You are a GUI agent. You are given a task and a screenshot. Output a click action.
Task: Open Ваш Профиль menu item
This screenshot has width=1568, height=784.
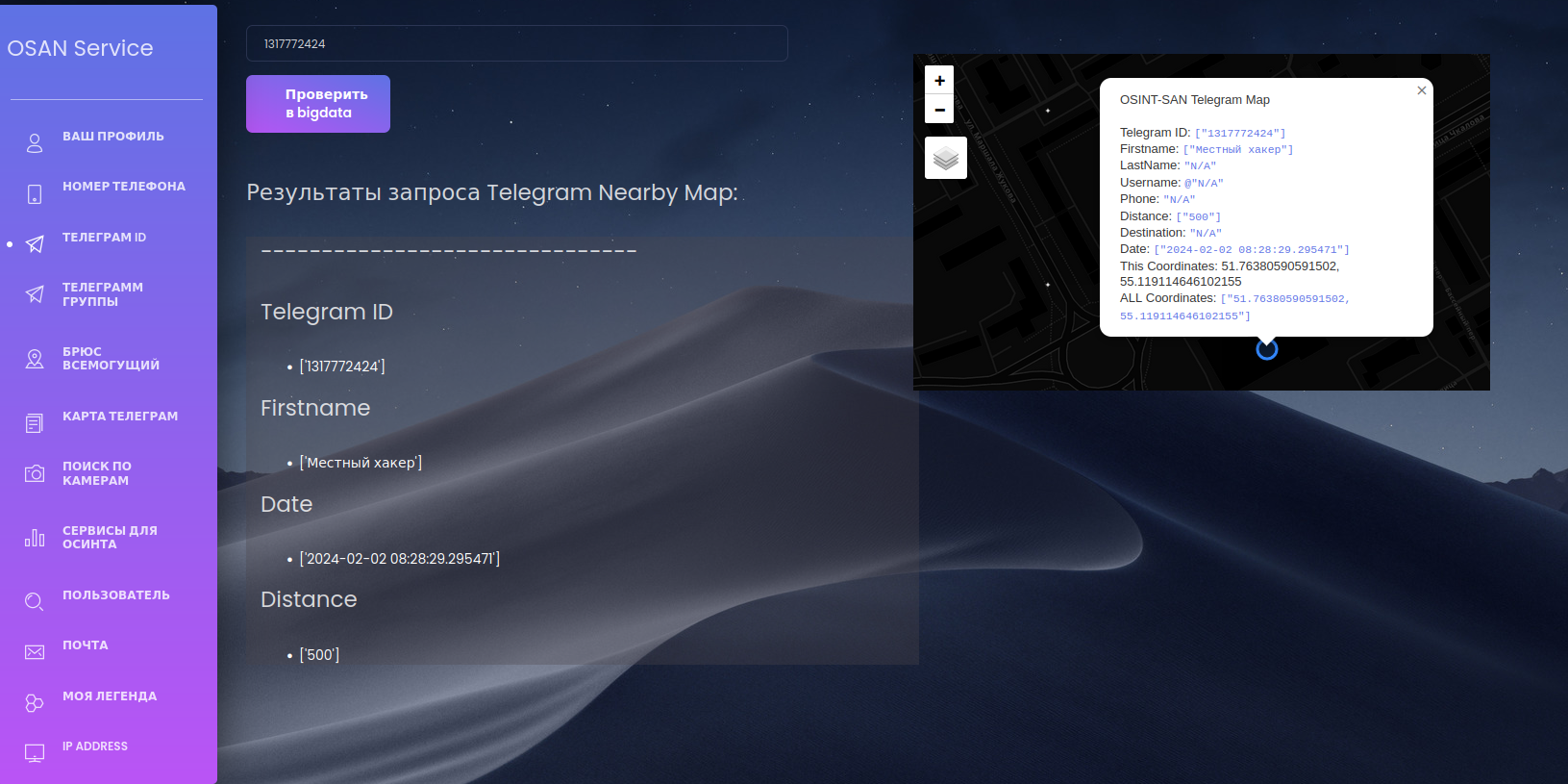pos(113,137)
